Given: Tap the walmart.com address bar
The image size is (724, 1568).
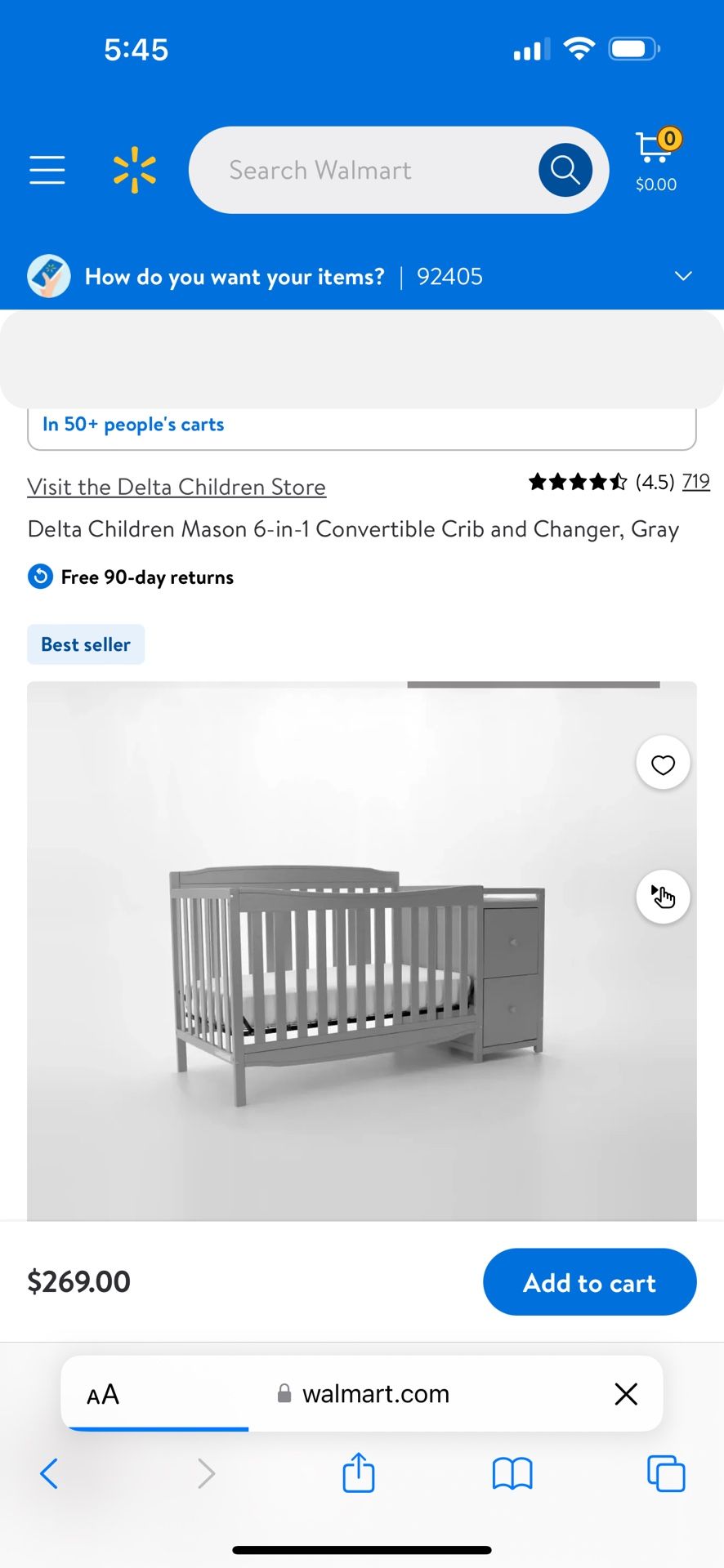Looking at the screenshot, I should (376, 1394).
